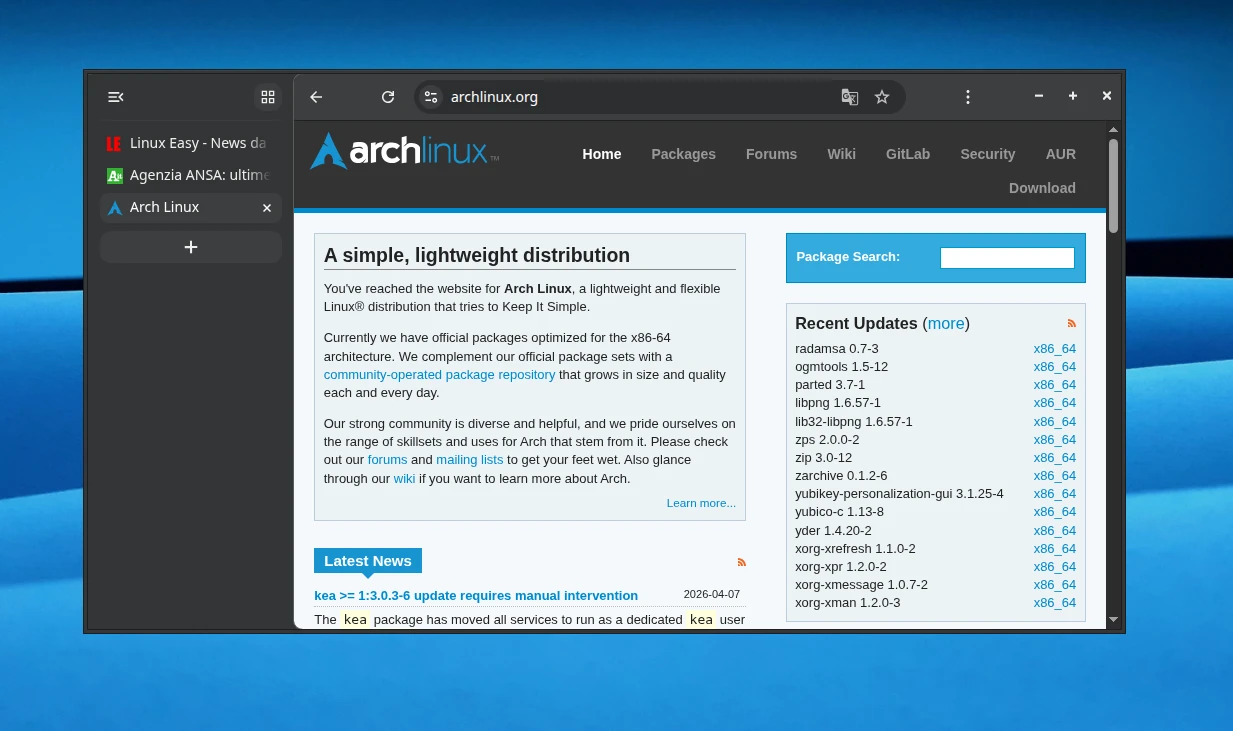1233x731 pixels.
Task: Go to the Download page
Action: pyautogui.click(x=1041, y=188)
